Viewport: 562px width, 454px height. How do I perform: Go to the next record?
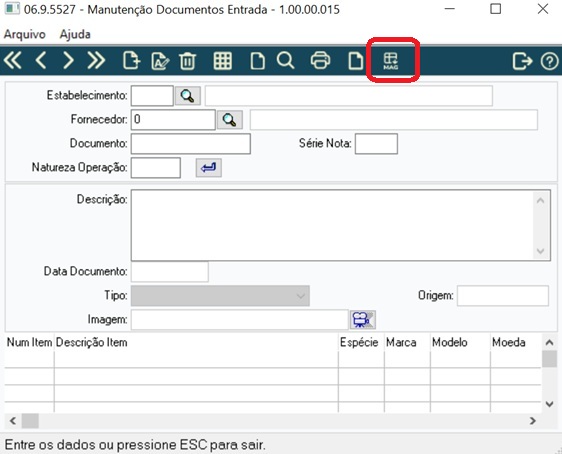pyautogui.click(x=68, y=60)
